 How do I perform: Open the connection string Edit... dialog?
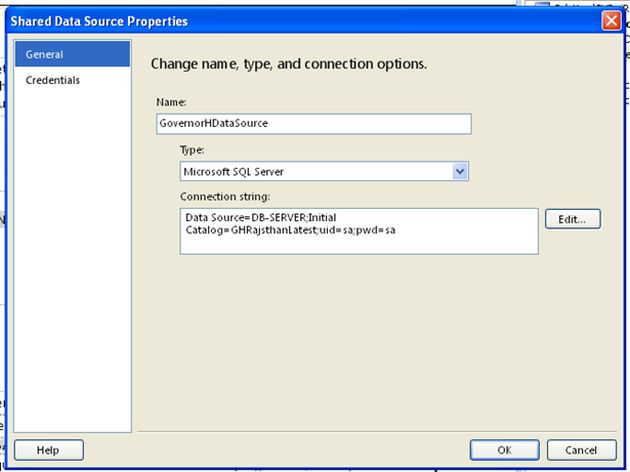click(x=573, y=218)
